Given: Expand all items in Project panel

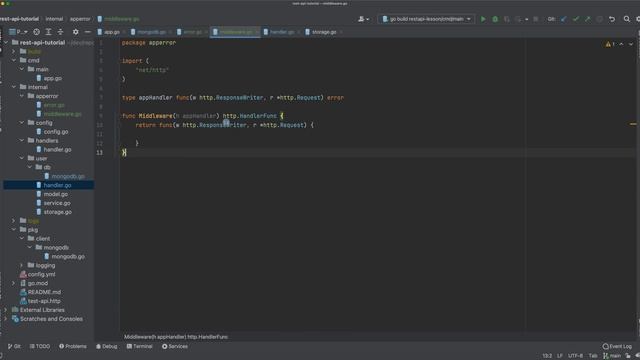Looking at the screenshot, I should [48, 32].
